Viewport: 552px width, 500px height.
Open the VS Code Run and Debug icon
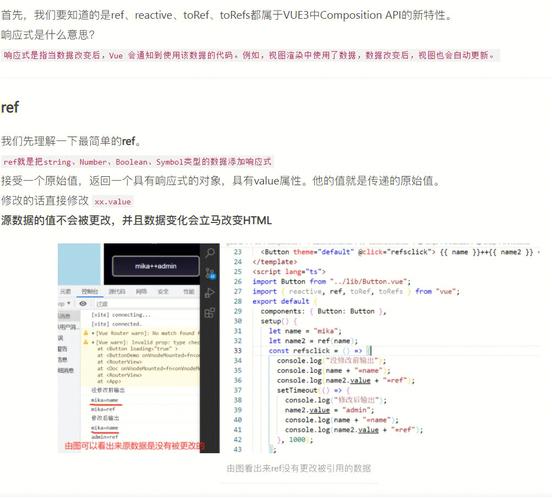pyautogui.click(x=210, y=293)
